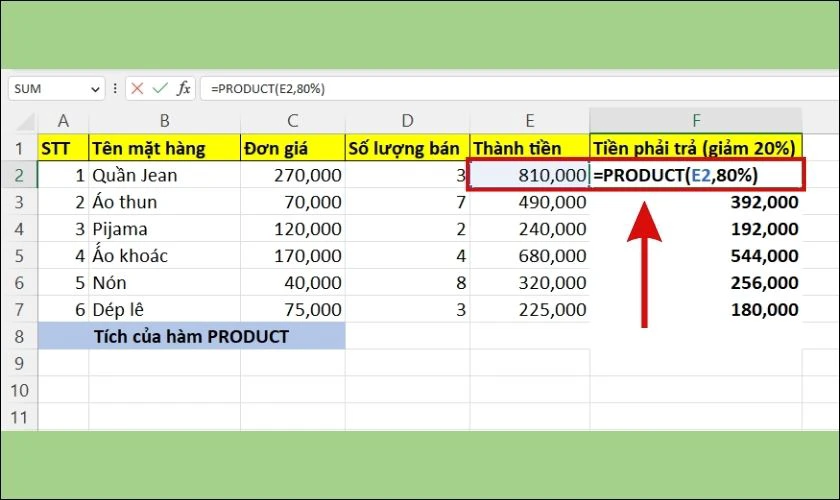Image resolution: width=840 pixels, height=500 pixels.
Task: Click the 225,000 total cell
Action: [529, 309]
